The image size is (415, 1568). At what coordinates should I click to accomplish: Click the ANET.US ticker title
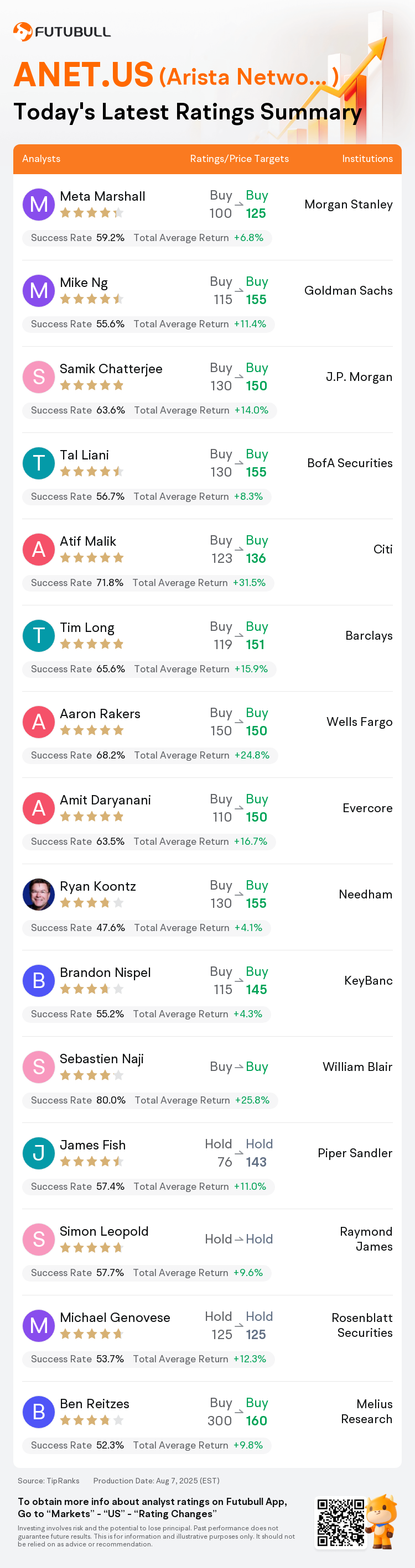click(84, 75)
